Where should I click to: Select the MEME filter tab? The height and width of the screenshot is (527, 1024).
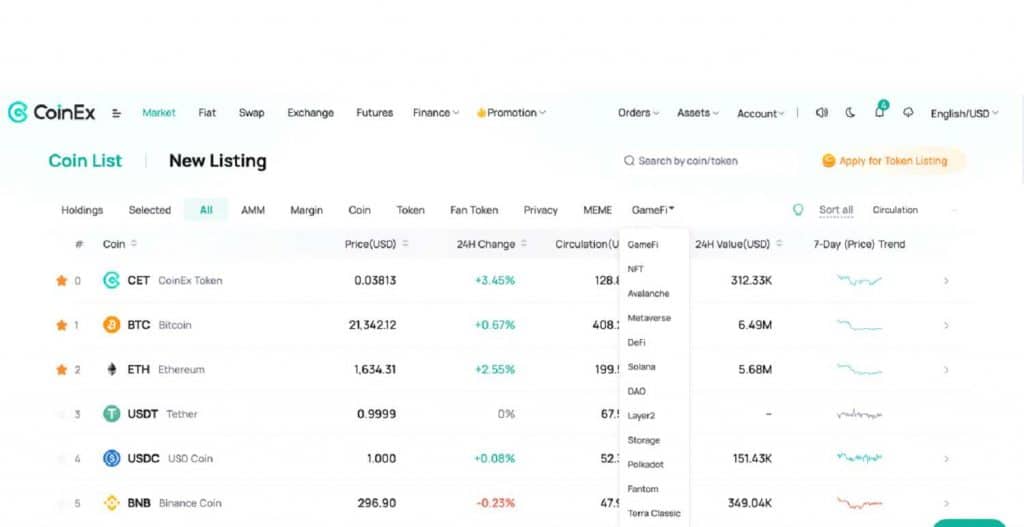[x=598, y=210]
